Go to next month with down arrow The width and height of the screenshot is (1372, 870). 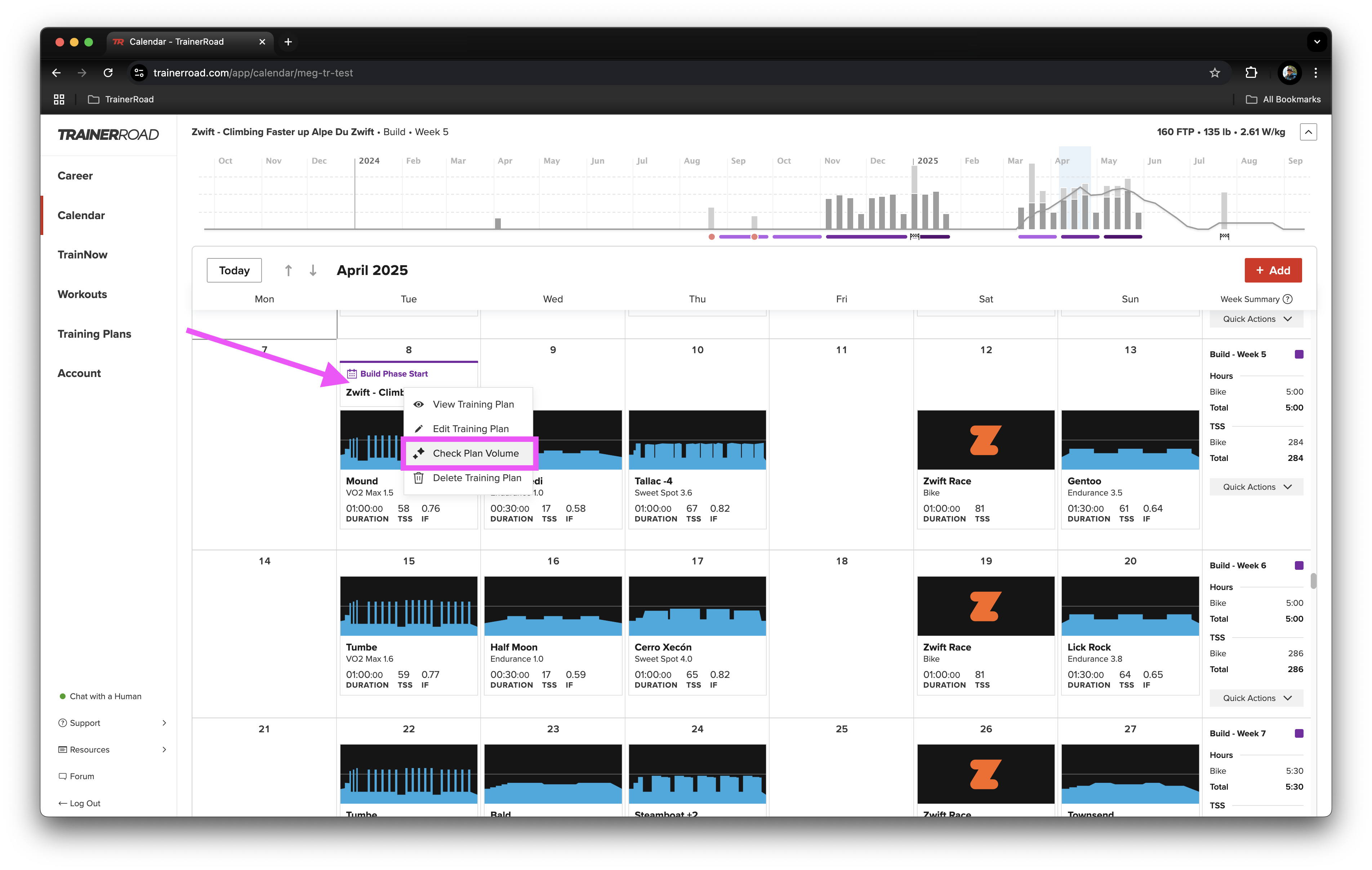pyautogui.click(x=313, y=270)
